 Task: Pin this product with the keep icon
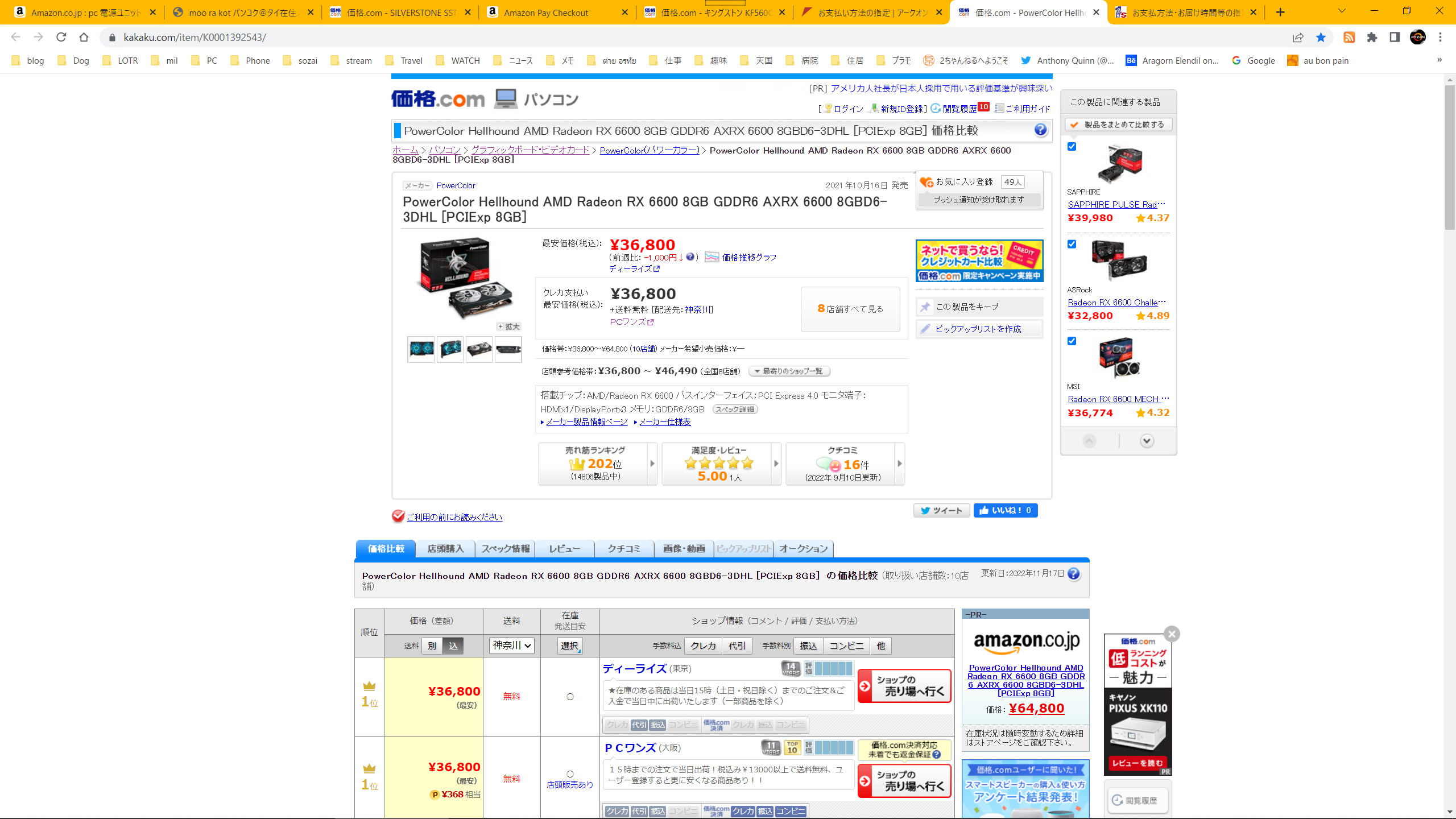tap(925, 307)
